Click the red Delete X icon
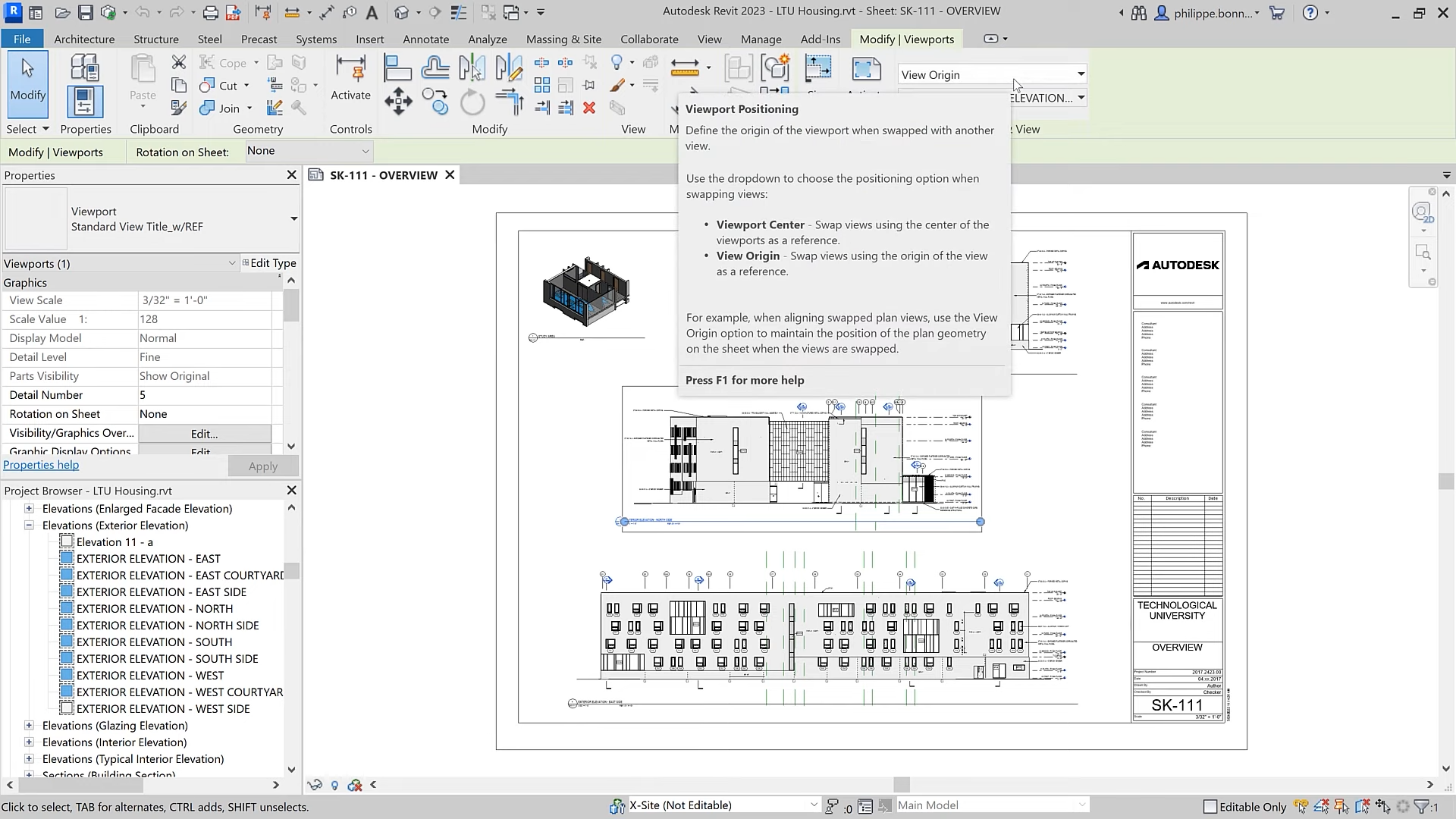 (589, 108)
